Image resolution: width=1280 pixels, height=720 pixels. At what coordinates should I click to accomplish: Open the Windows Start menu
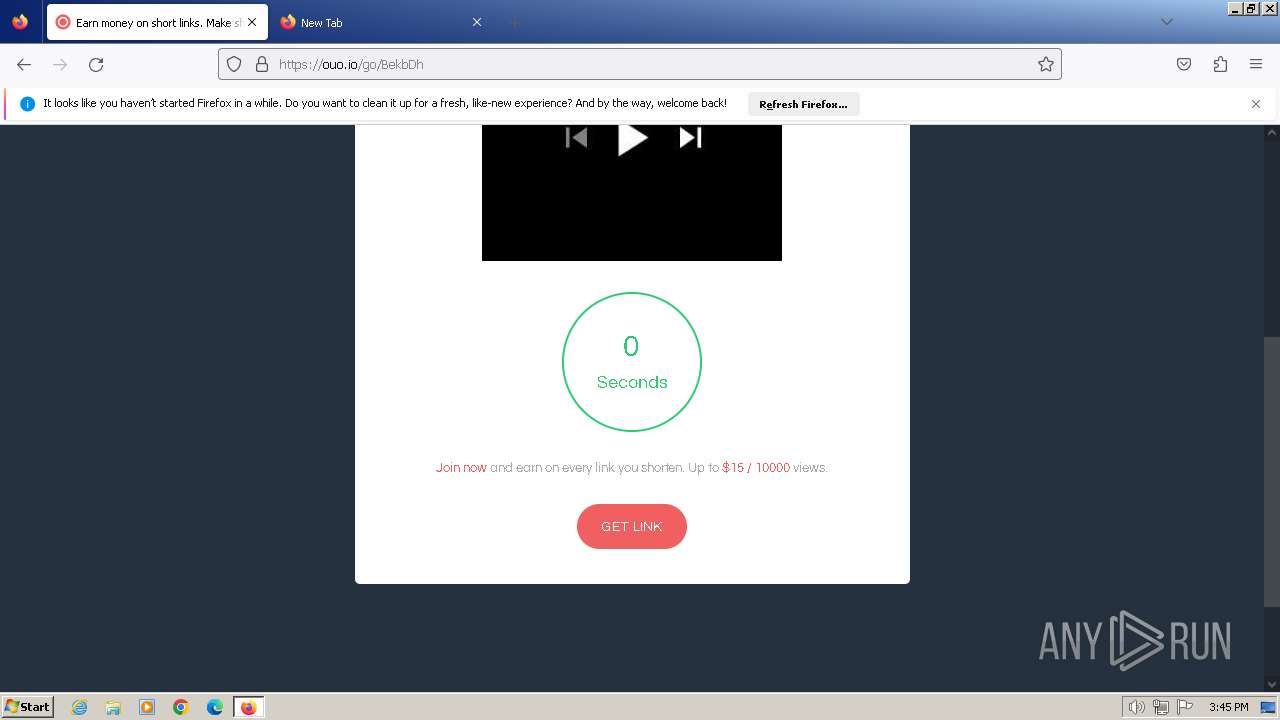click(27, 706)
